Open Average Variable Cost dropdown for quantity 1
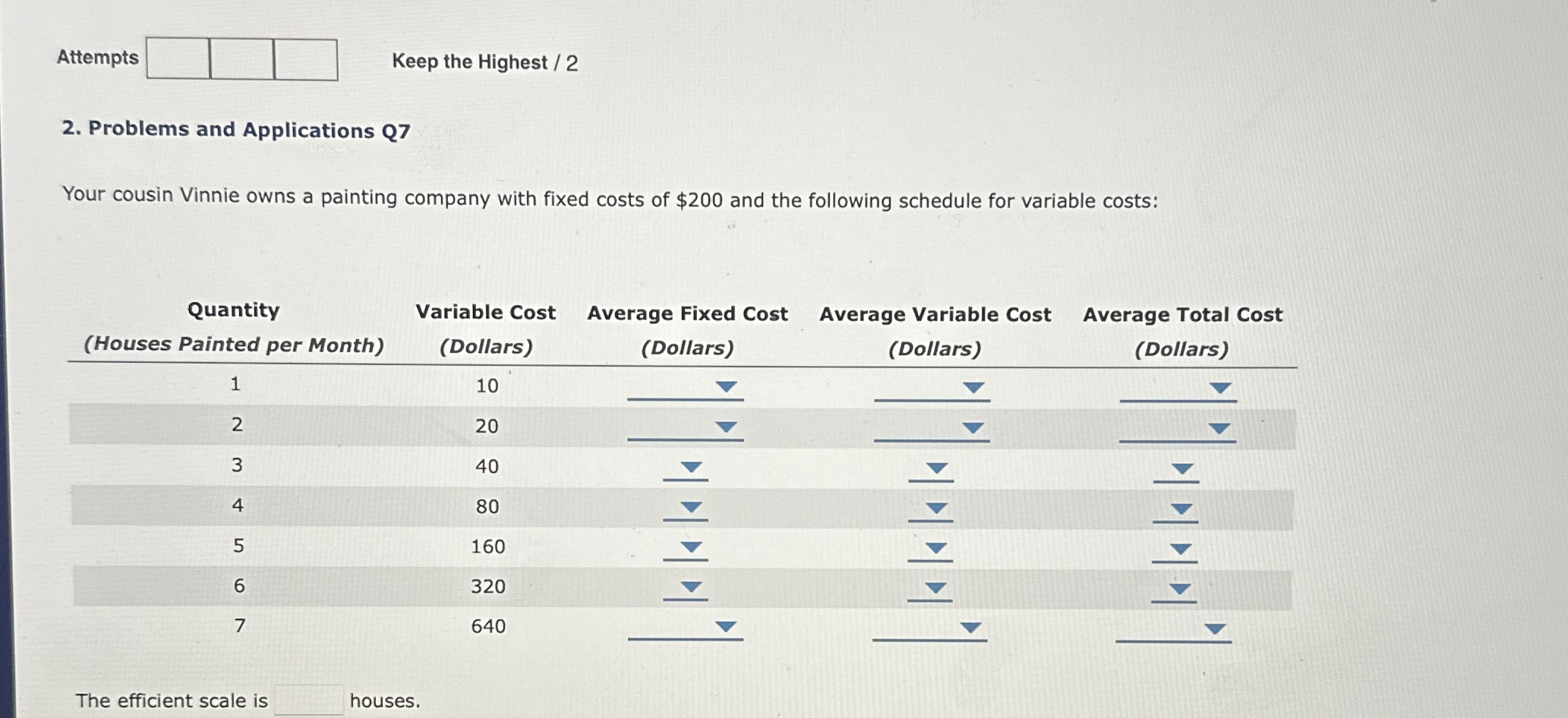The image size is (1568, 718). pos(974,387)
